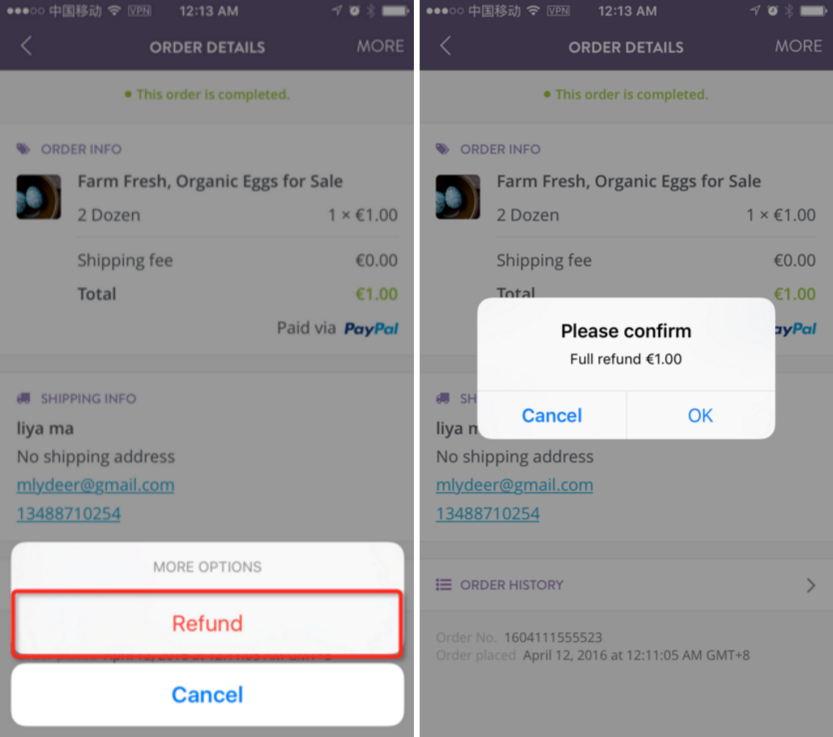Tap the egg product thumbnail on left screen
This screenshot has height=737, width=833.
pyautogui.click(x=39, y=197)
